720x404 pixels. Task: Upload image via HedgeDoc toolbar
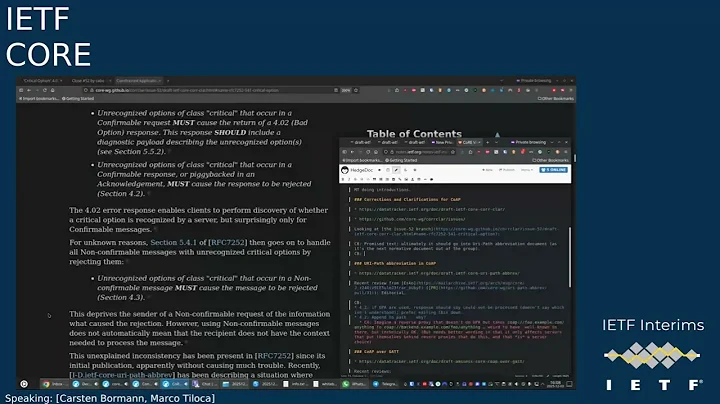pyautogui.click(x=412, y=179)
